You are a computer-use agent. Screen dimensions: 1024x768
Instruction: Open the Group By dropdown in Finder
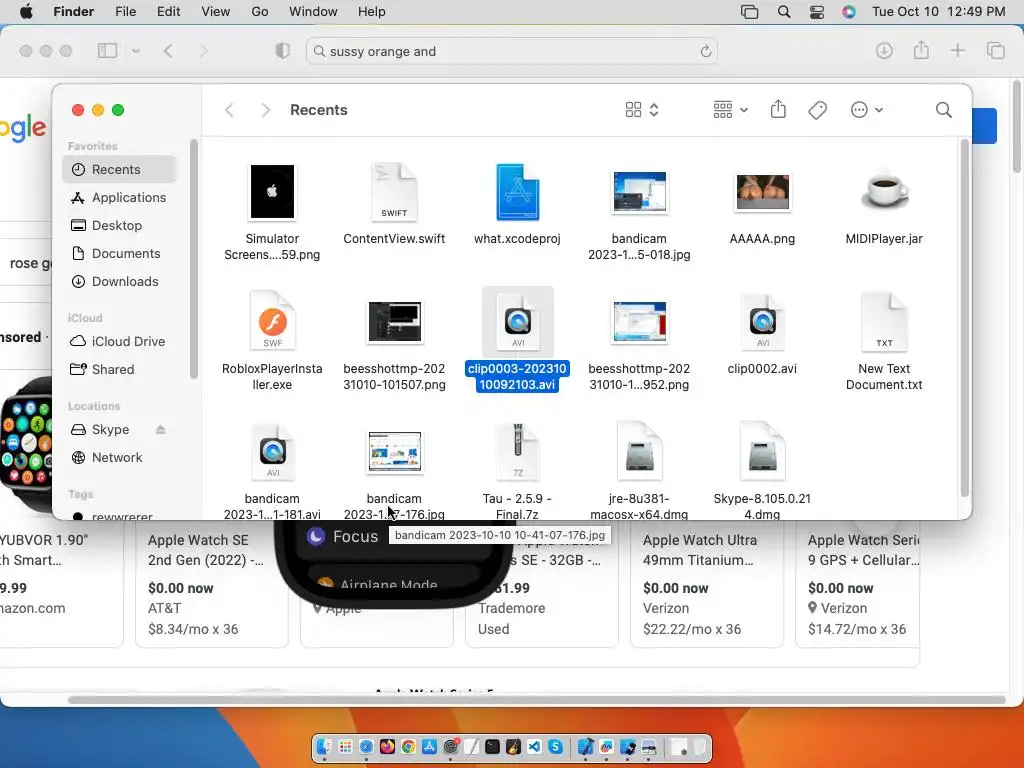click(730, 110)
